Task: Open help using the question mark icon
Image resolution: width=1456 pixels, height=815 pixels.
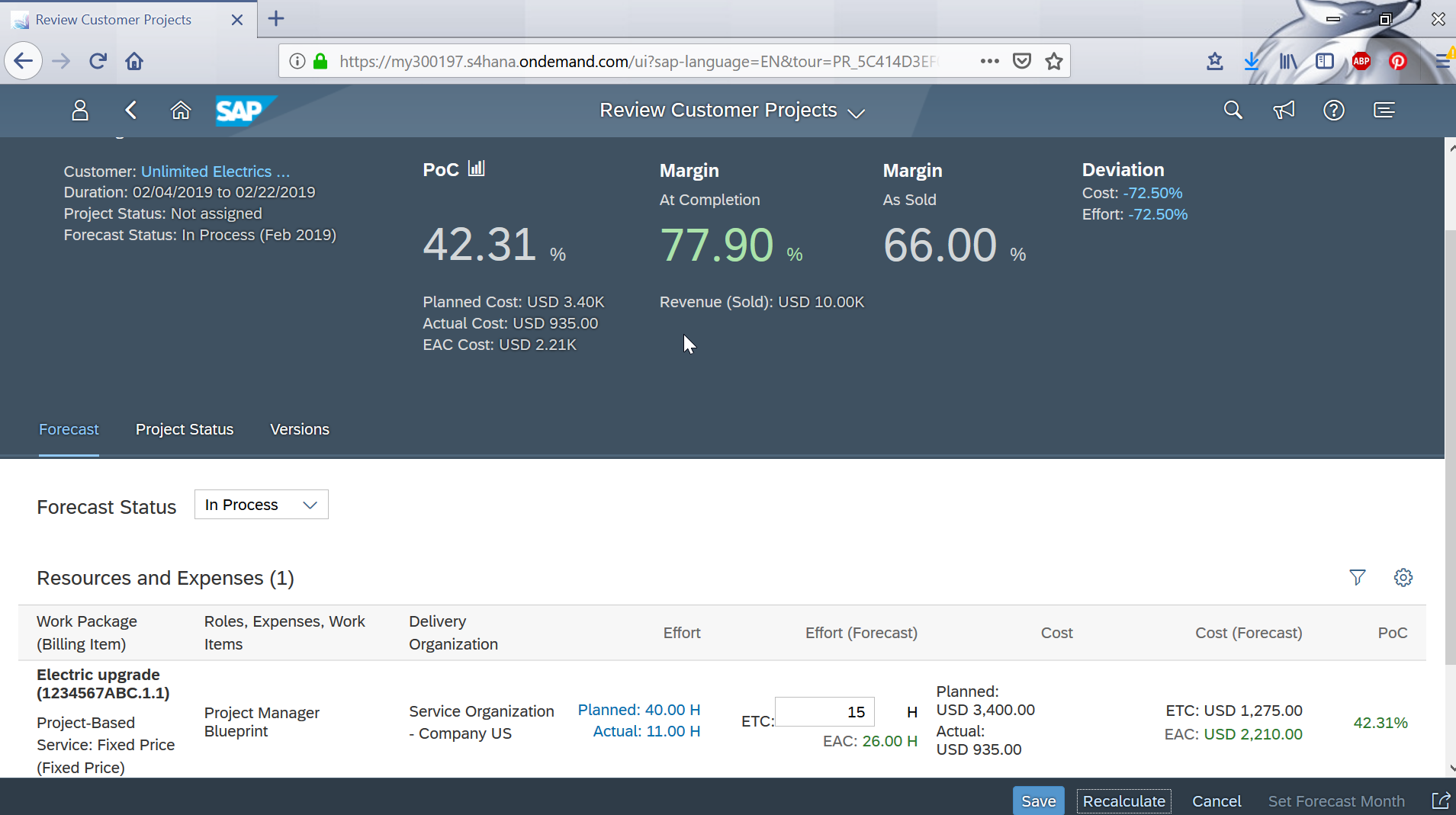Action: (1333, 110)
